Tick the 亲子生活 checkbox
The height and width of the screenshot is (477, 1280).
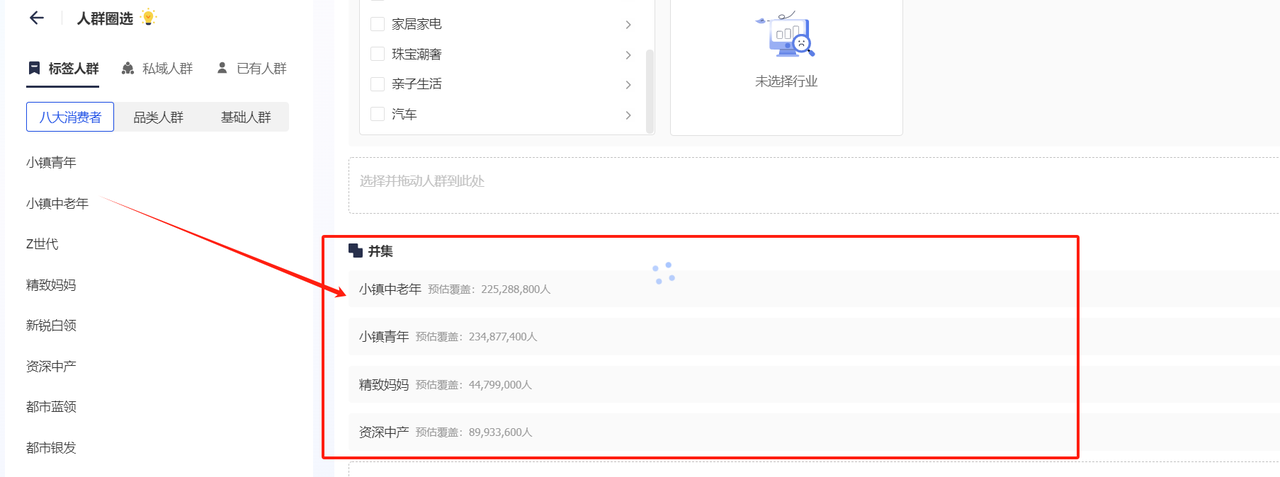click(x=377, y=84)
